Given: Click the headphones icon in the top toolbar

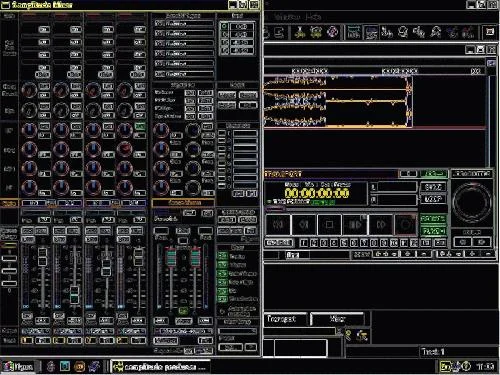Looking at the screenshot, I should (435, 32).
